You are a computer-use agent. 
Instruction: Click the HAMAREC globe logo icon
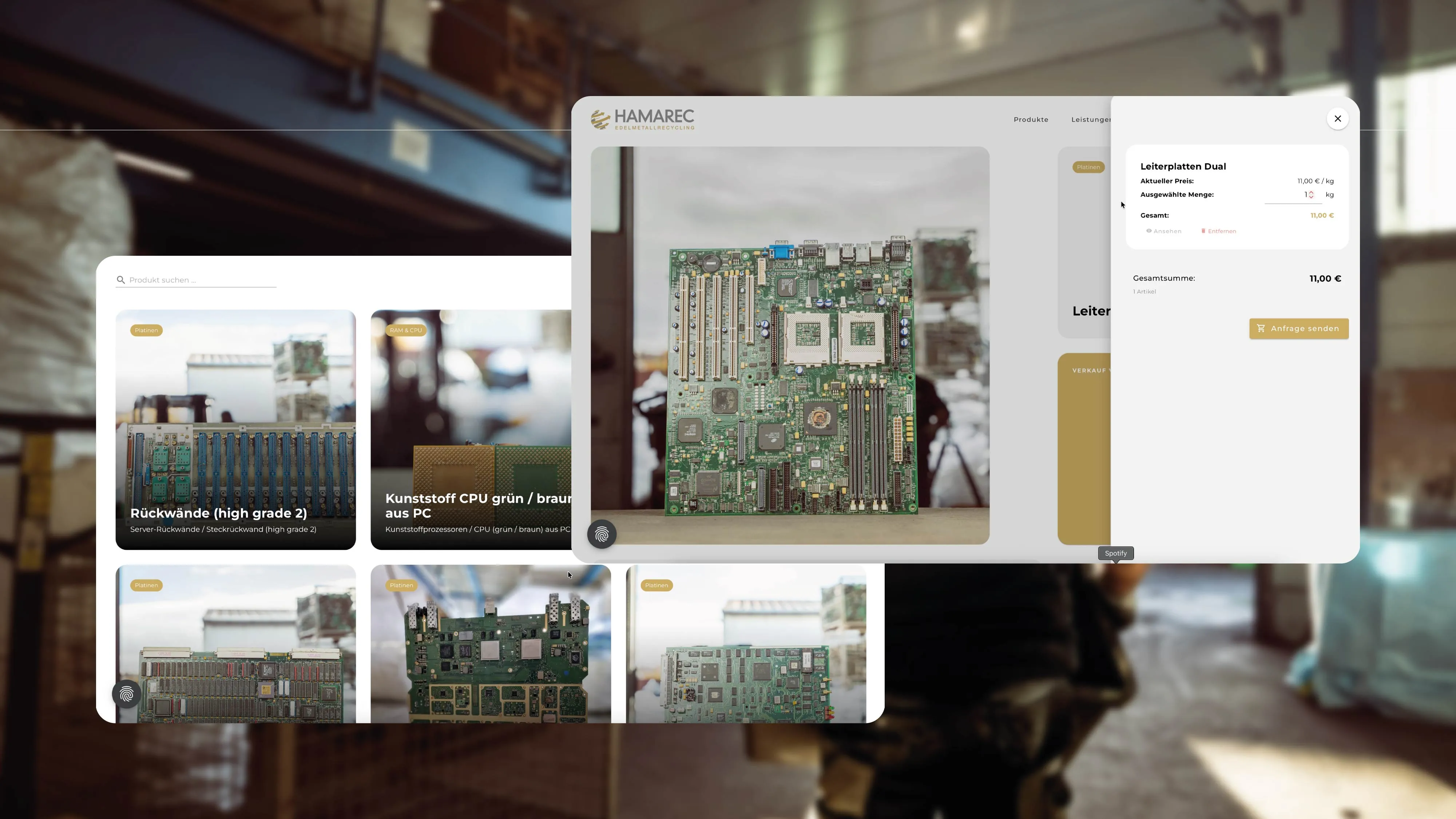point(600,119)
